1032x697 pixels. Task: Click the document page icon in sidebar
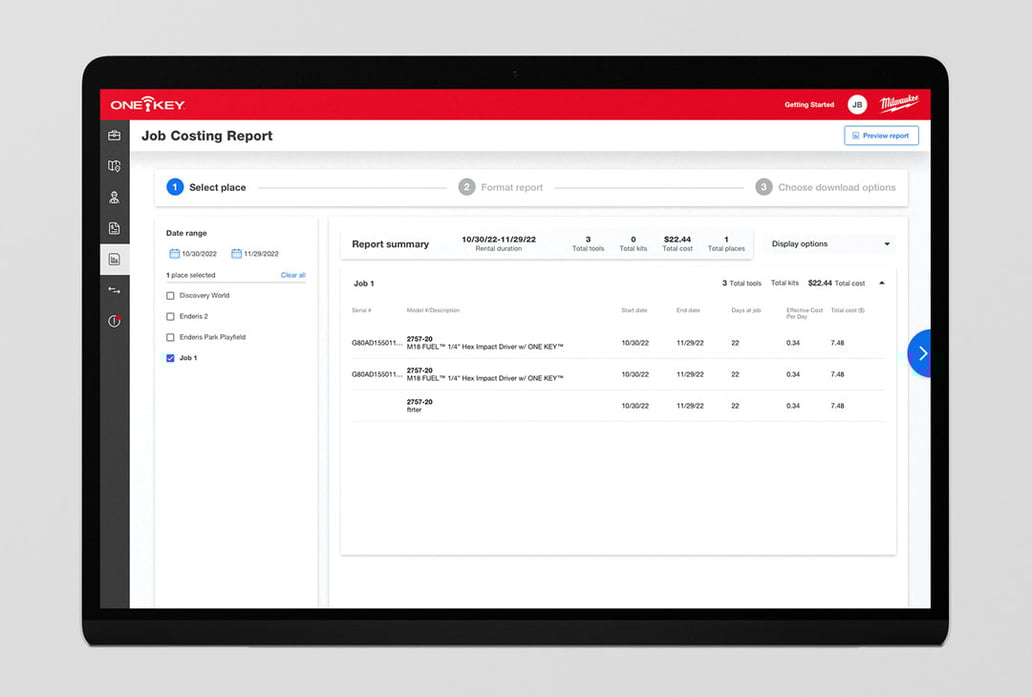pos(114,227)
